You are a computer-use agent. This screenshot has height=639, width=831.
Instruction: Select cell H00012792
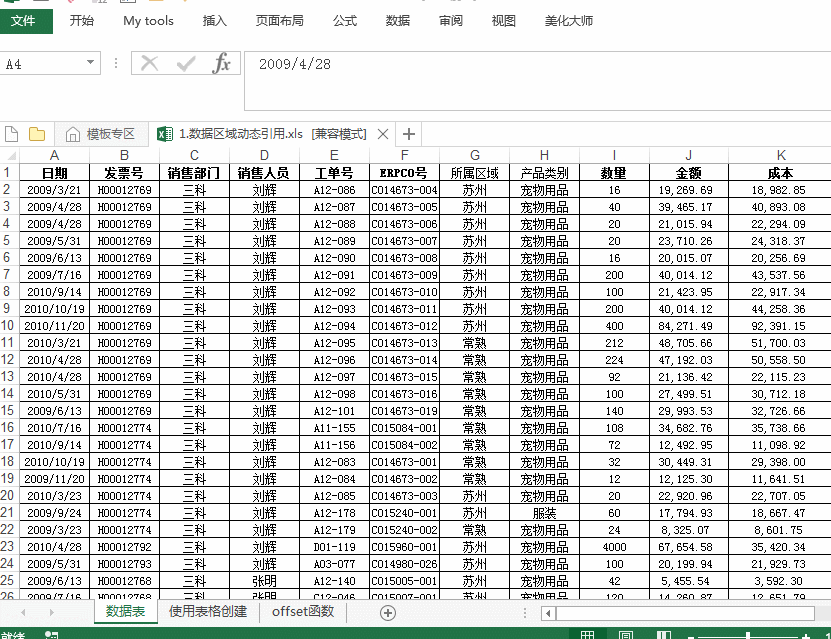tap(125, 547)
